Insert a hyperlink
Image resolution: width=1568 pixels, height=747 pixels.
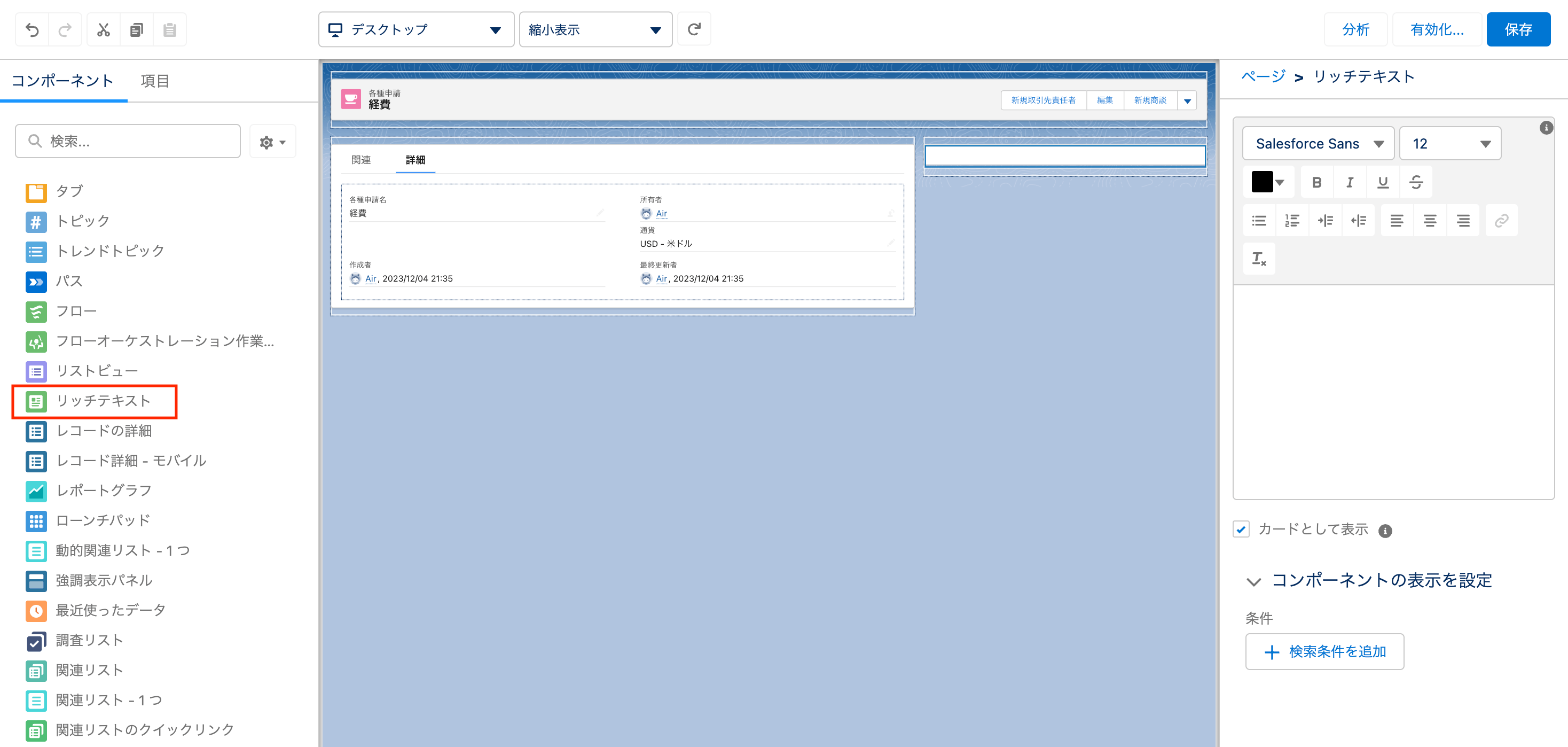(1502, 220)
